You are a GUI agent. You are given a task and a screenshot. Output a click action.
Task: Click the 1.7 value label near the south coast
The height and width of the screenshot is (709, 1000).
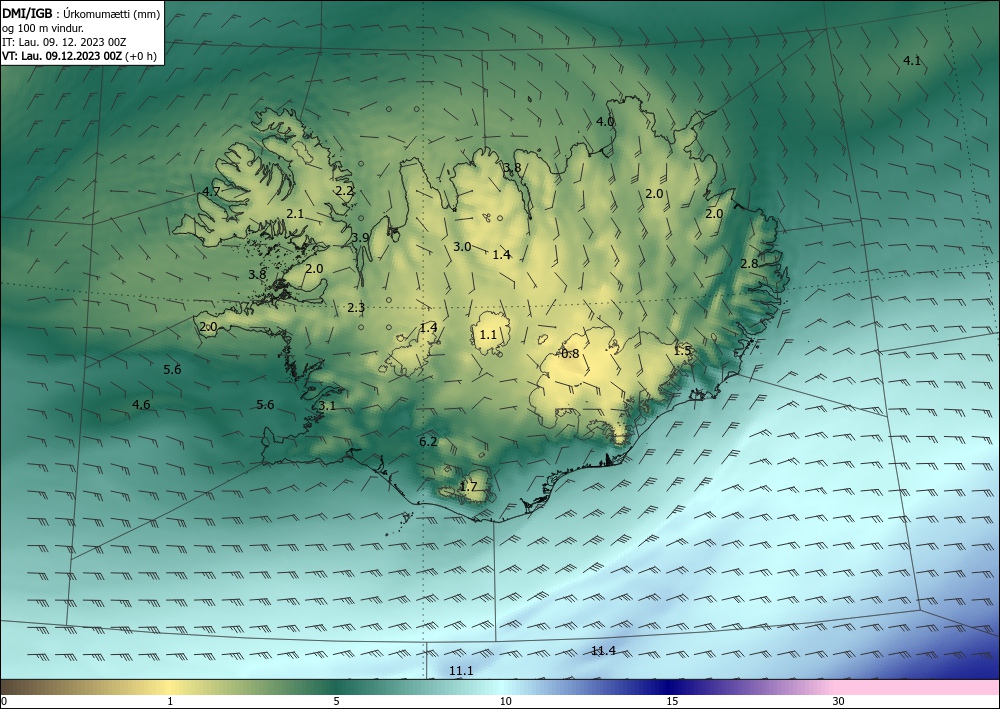(468, 486)
